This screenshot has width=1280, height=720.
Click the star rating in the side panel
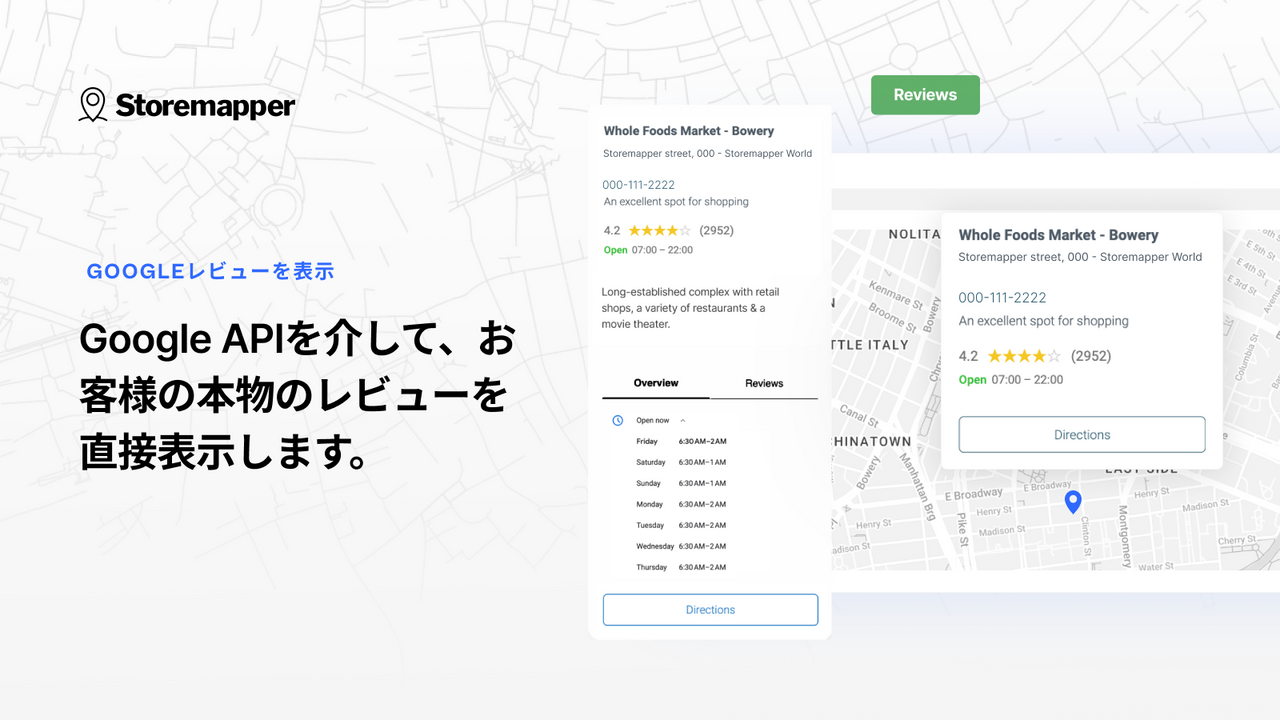tap(659, 230)
